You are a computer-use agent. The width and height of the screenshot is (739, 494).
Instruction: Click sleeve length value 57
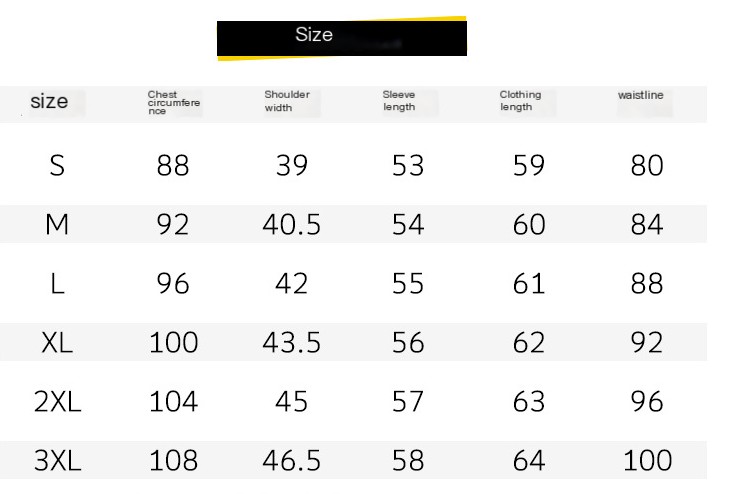point(408,402)
